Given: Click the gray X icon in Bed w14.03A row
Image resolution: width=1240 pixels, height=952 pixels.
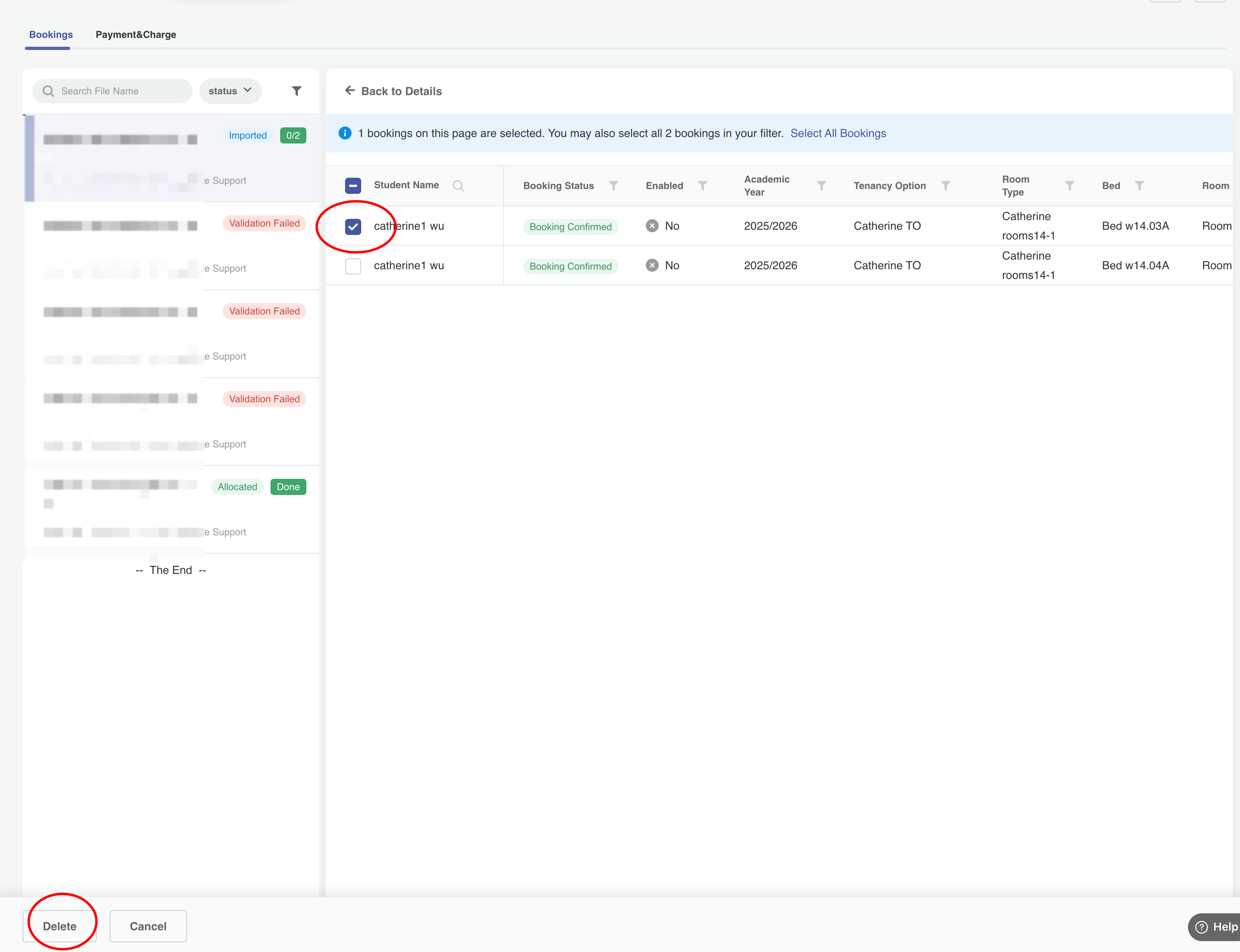Looking at the screenshot, I should click(x=652, y=226).
